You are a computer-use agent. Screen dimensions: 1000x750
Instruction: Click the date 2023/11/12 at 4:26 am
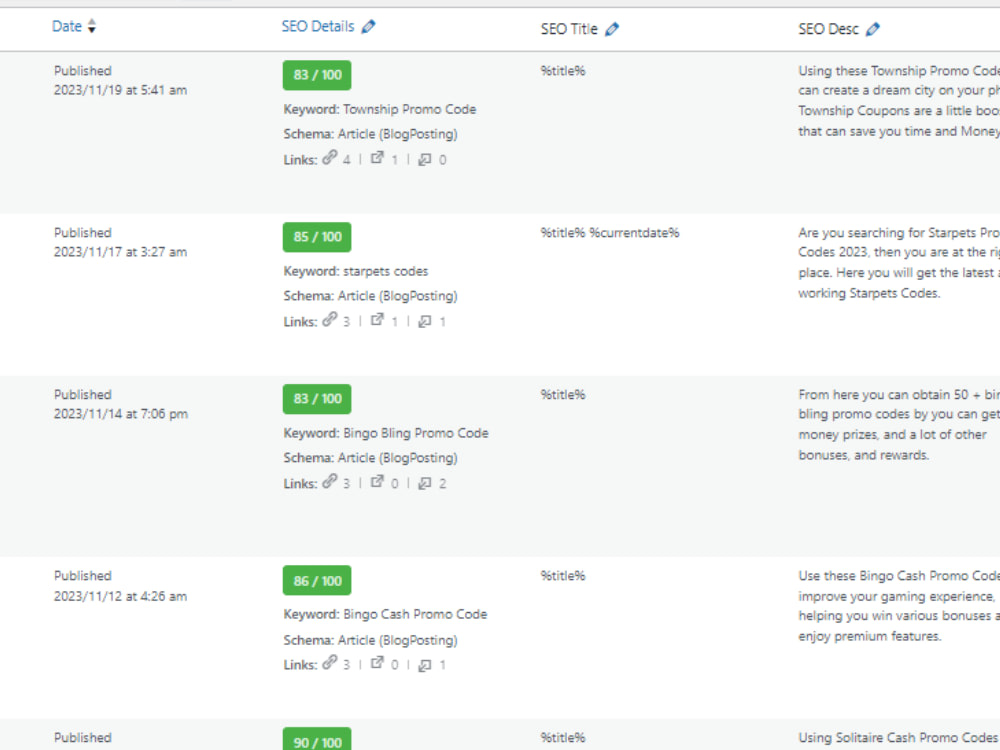(121, 596)
